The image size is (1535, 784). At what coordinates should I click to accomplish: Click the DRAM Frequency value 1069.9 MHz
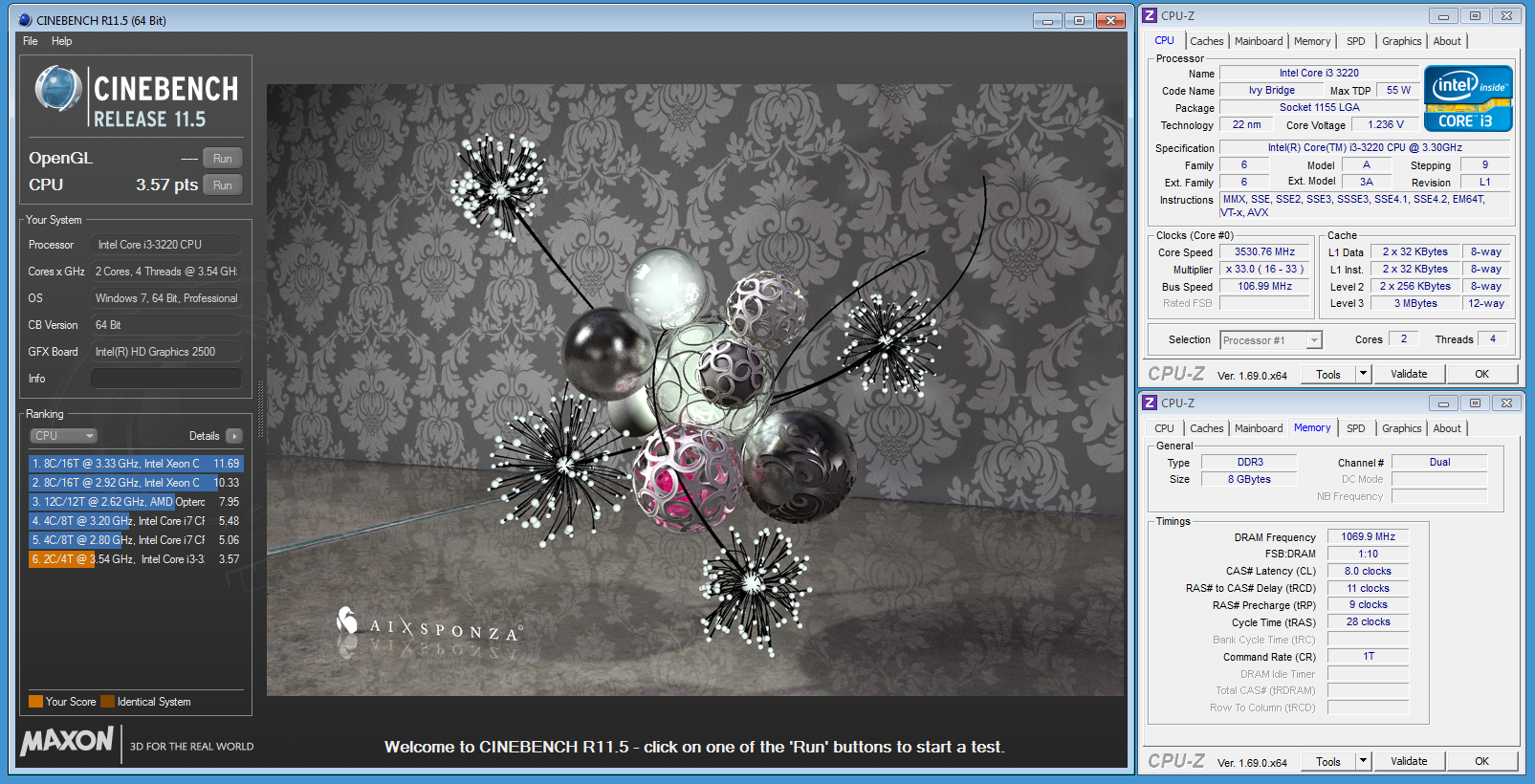coord(1368,537)
